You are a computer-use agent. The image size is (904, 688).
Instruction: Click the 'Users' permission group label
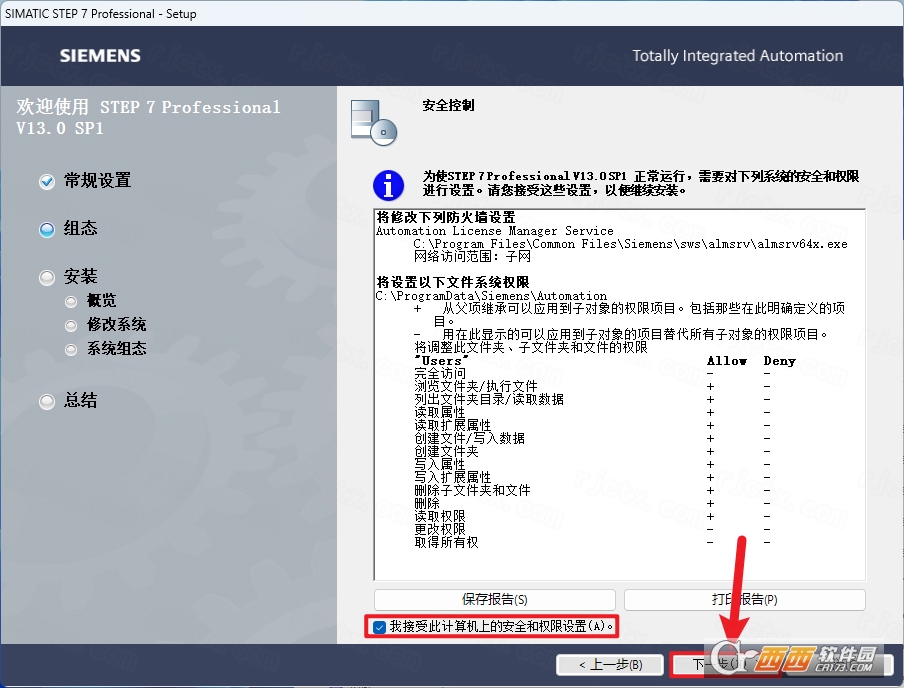[441, 360]
